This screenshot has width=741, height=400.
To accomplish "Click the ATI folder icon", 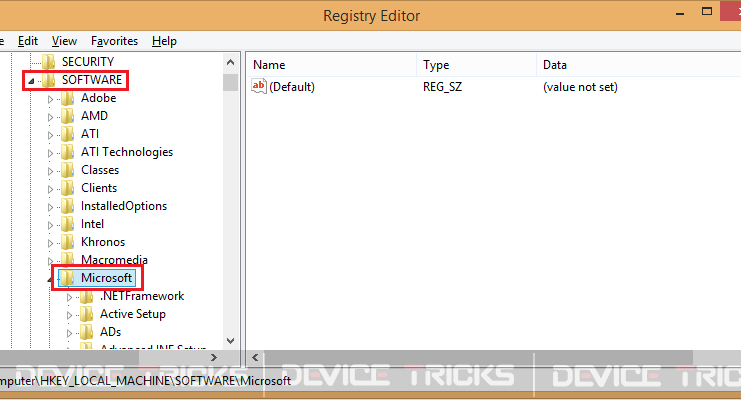I will [x=68, y=134].
